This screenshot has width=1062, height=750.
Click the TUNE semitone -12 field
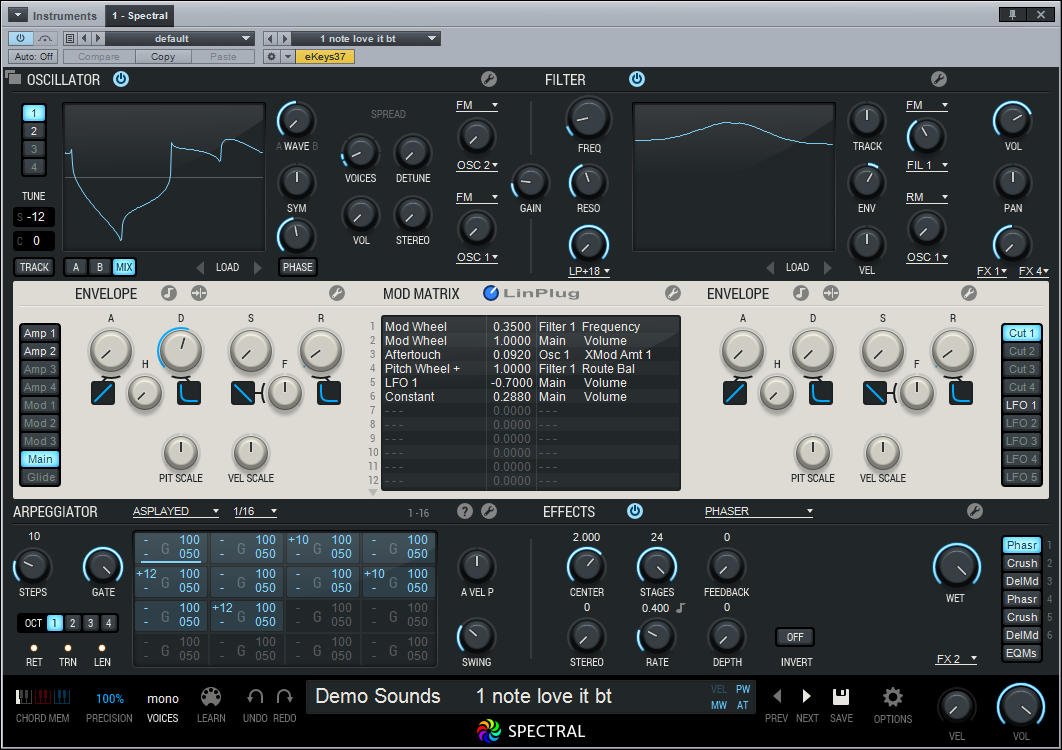click(34, 217)
